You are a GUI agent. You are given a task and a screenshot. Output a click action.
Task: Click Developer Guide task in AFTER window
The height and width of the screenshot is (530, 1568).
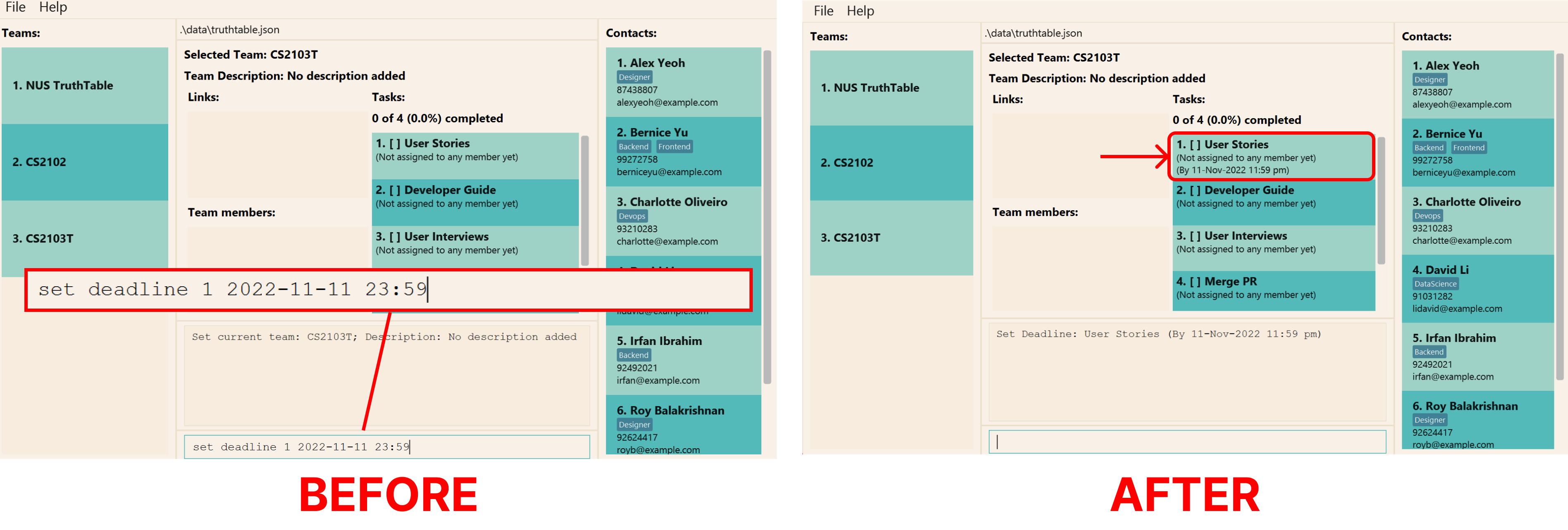pos(1273,203)
